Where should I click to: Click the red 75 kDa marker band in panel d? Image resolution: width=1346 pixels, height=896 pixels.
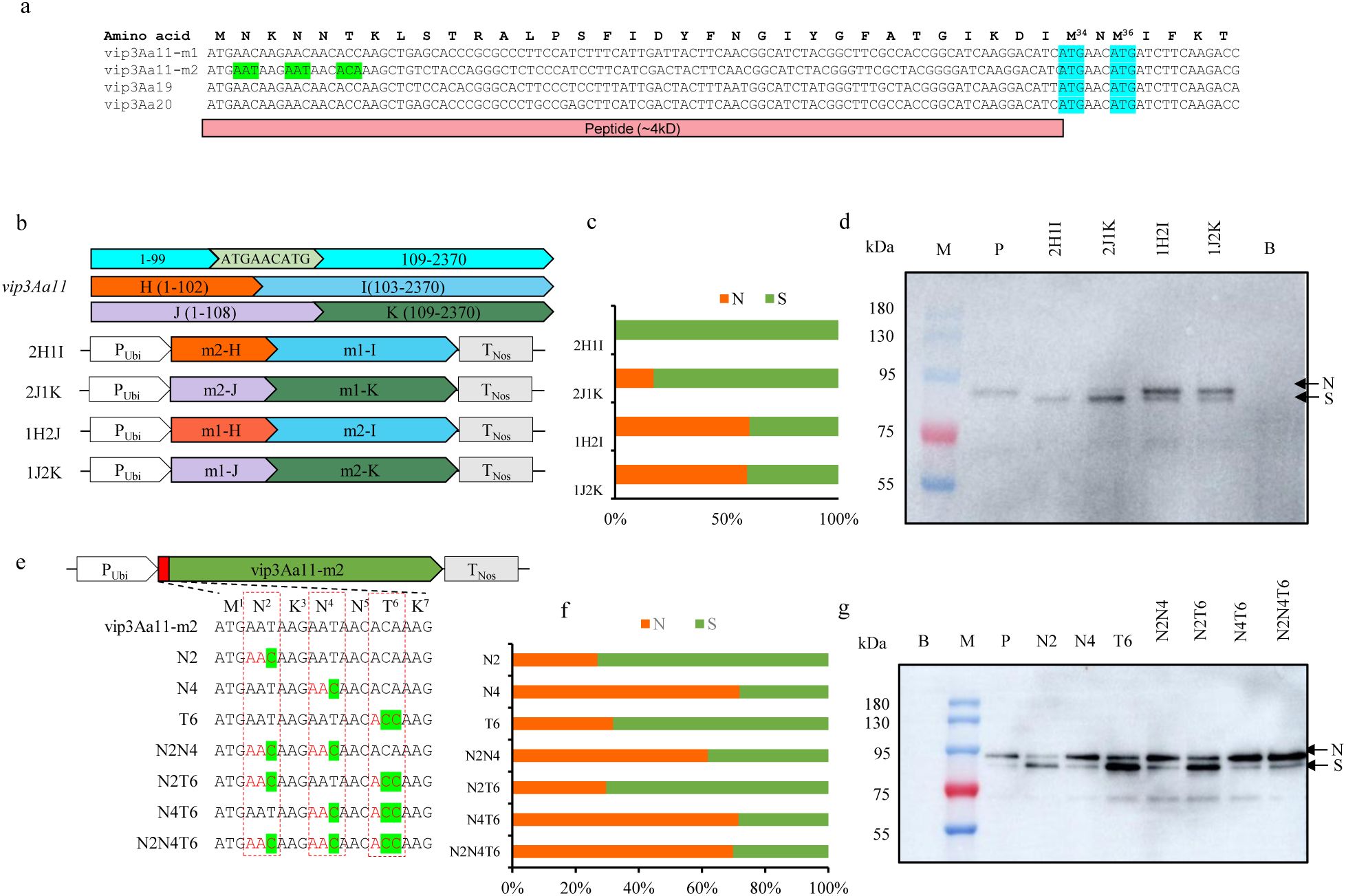[939, 435]
